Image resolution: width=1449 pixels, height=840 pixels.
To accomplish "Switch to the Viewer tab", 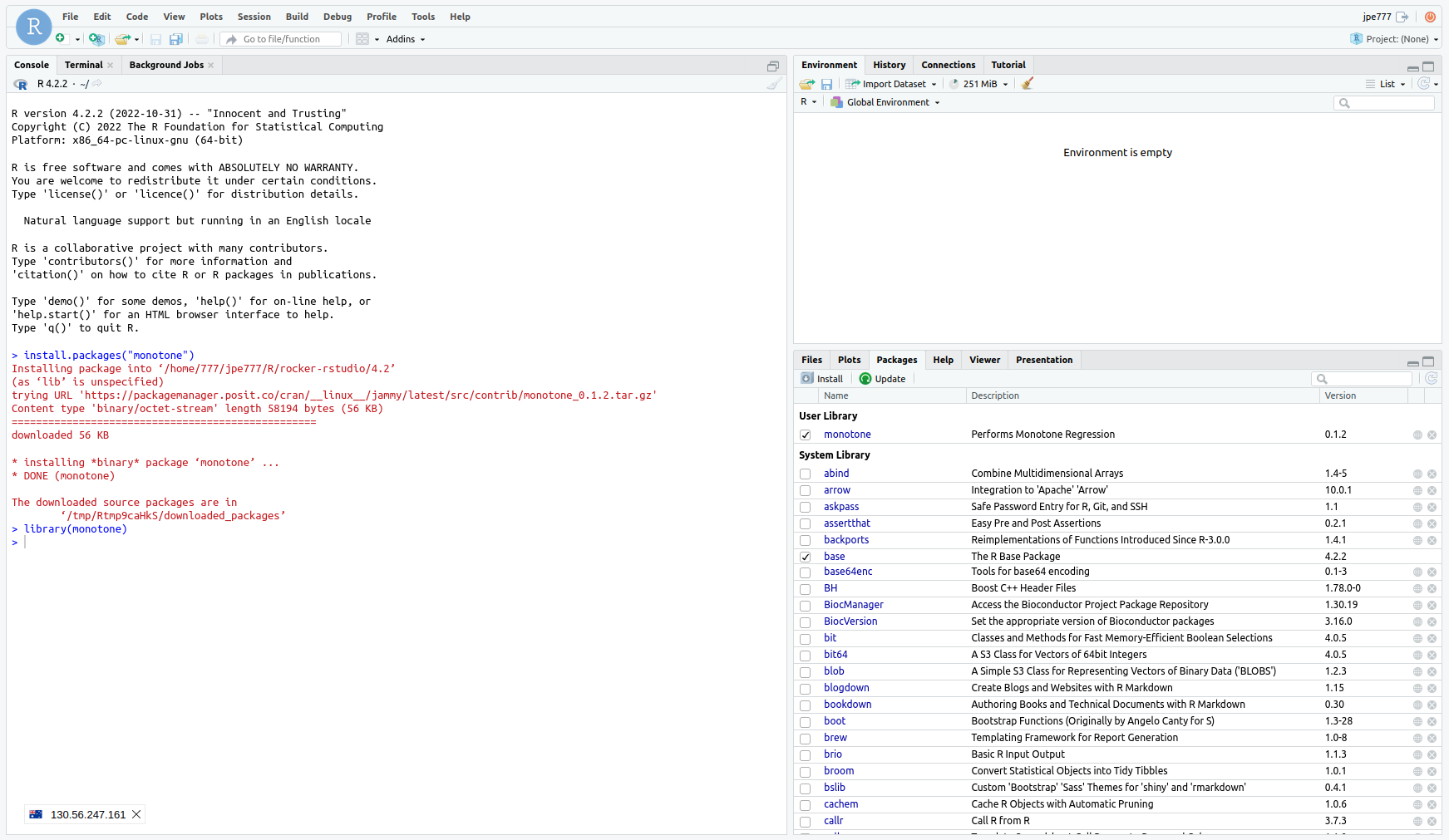I will coord(984,360).
